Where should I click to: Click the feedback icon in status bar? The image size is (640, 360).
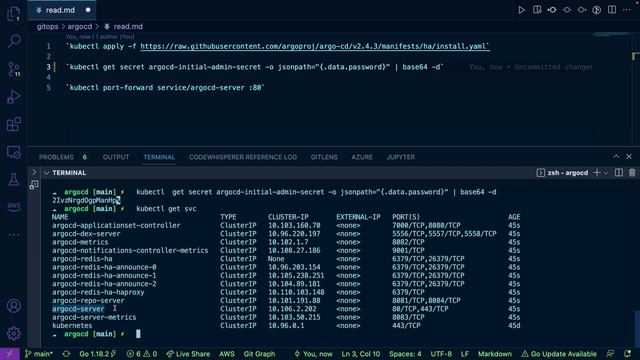(610, 354)
